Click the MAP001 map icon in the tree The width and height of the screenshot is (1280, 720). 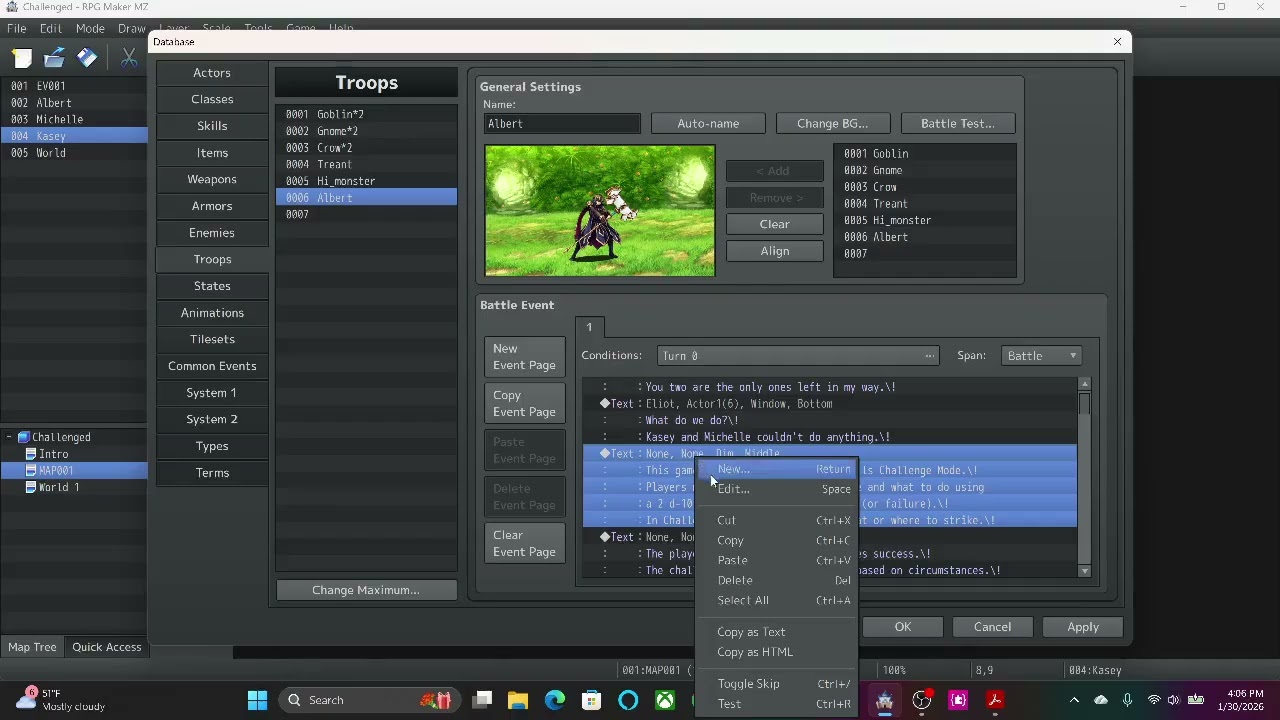pos(30,470)
